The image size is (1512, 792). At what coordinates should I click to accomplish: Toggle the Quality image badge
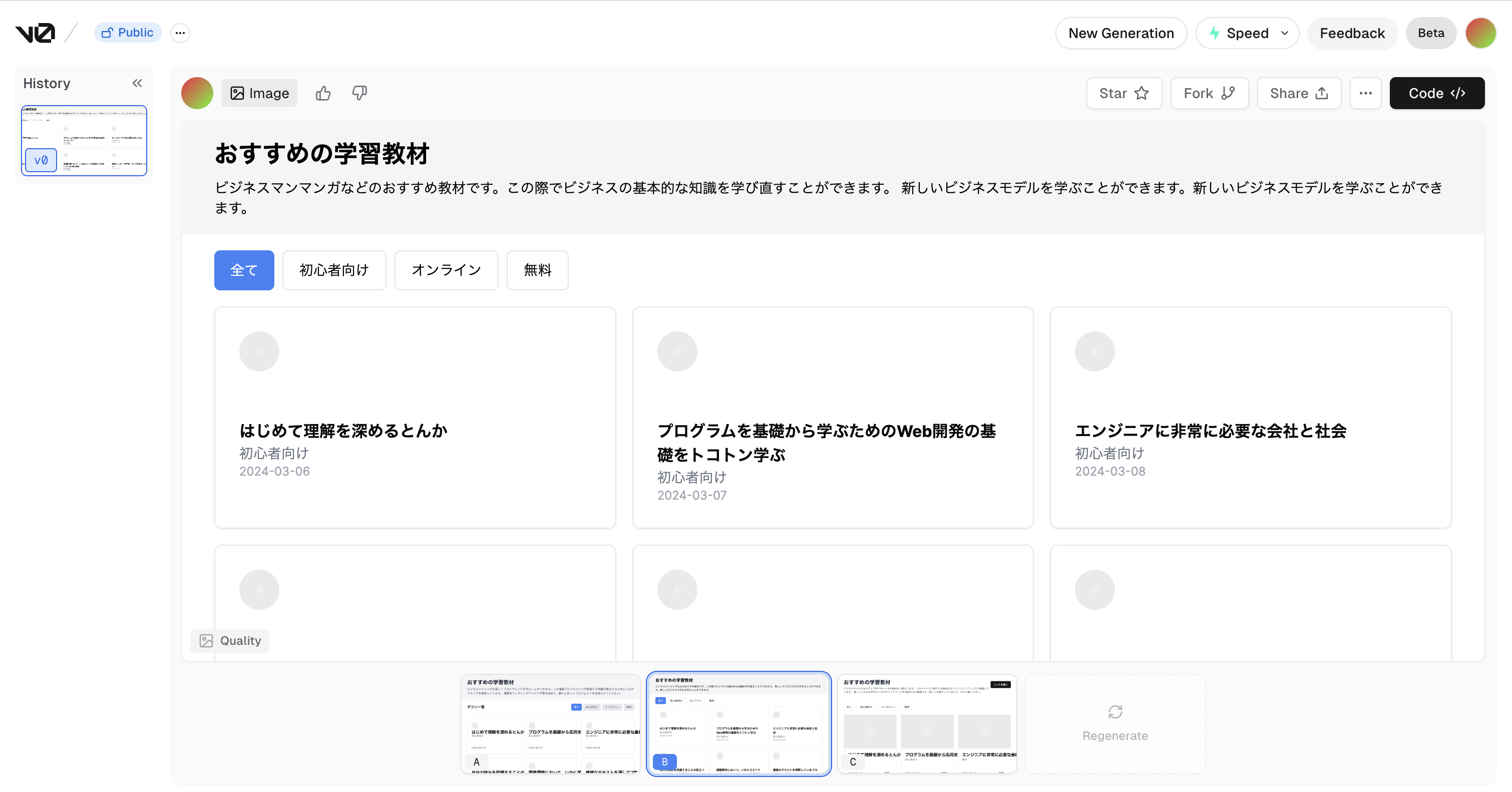coord(230,640)
